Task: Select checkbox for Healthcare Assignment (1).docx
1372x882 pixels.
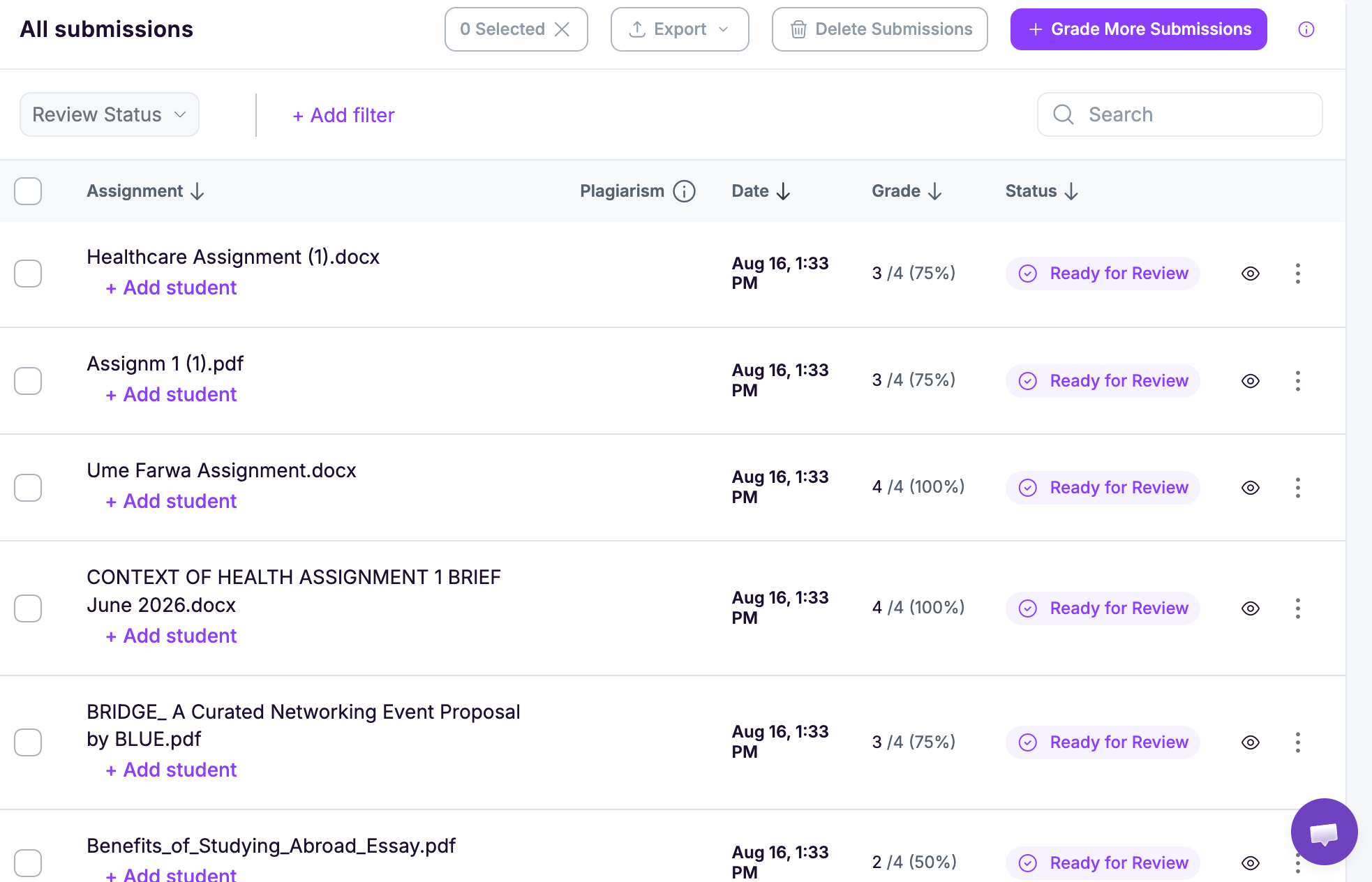Action: (x=28, y=274)
